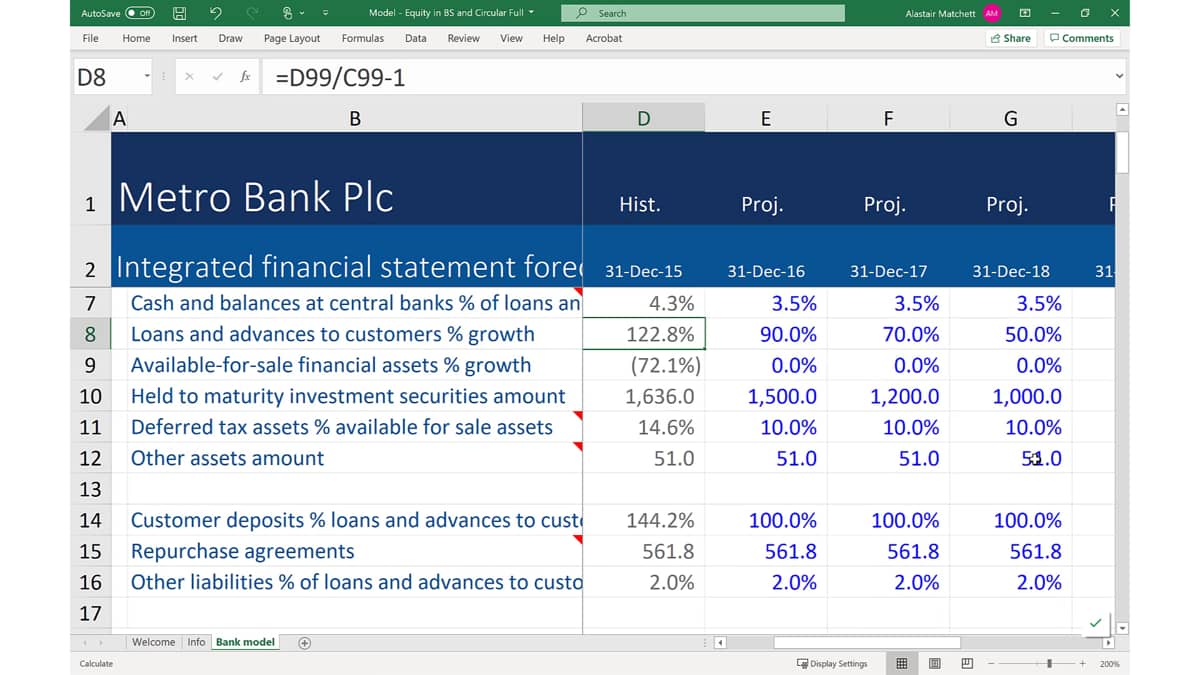
Task: Click the horizontal scrollbar thumb
Action: pyautogui.click(x=866, y=643)
